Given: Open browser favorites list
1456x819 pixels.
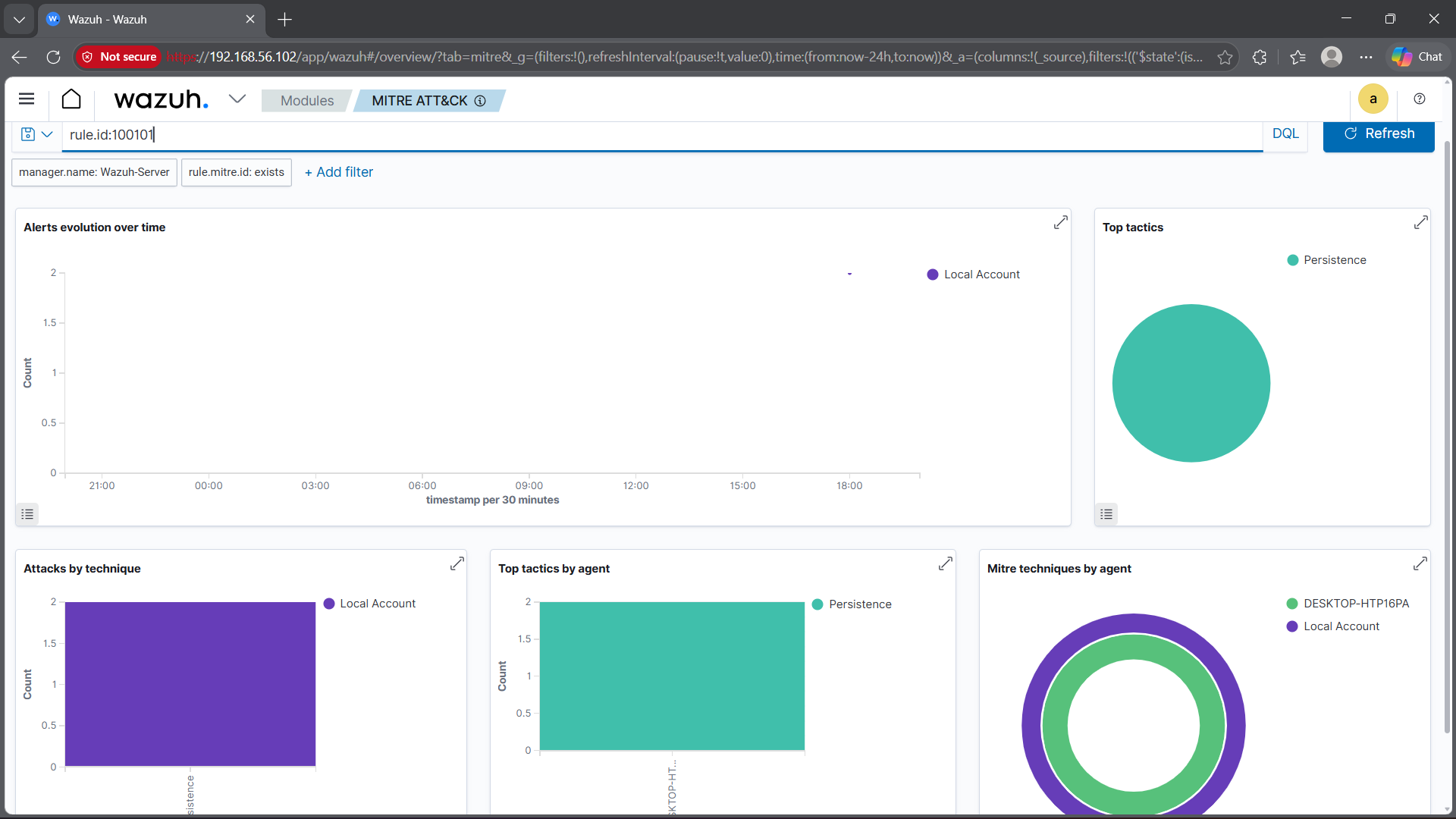Looking at the screenshot, I should click(1298, 57).
